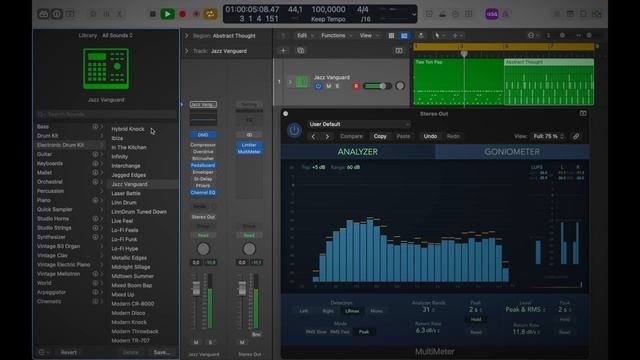Select the LinnDrum Tuned Down patch
This screenshot has width=640, height=360.
point(139,212)
